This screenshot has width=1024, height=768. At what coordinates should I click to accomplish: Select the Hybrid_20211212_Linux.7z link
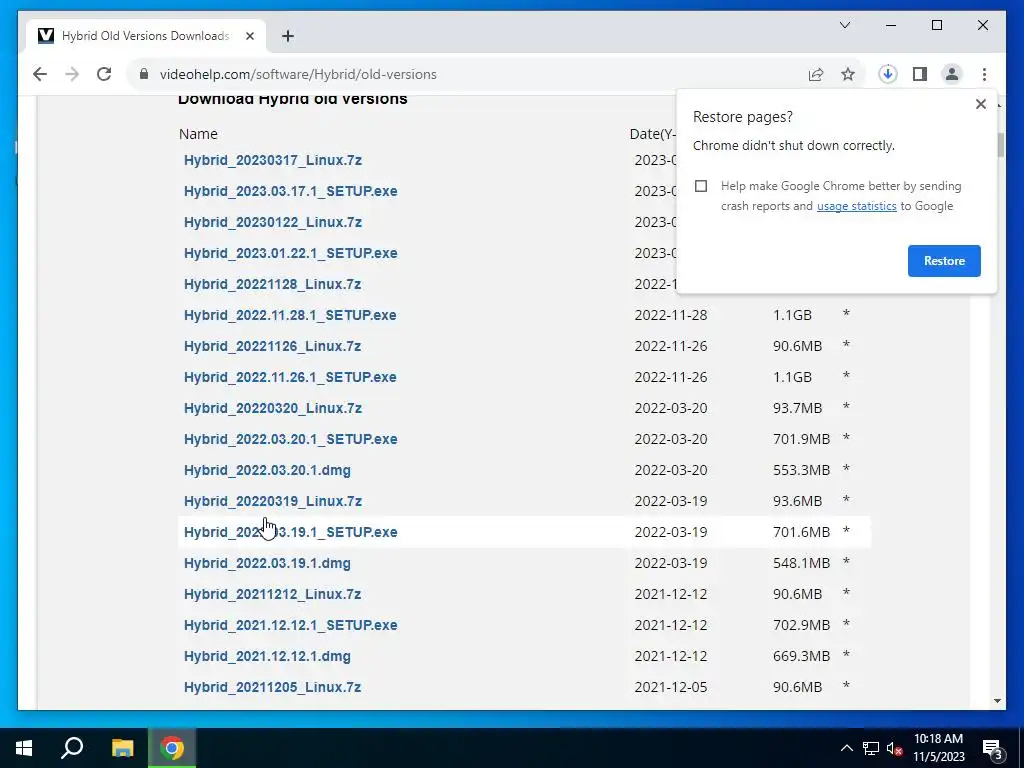click(272, 594)
